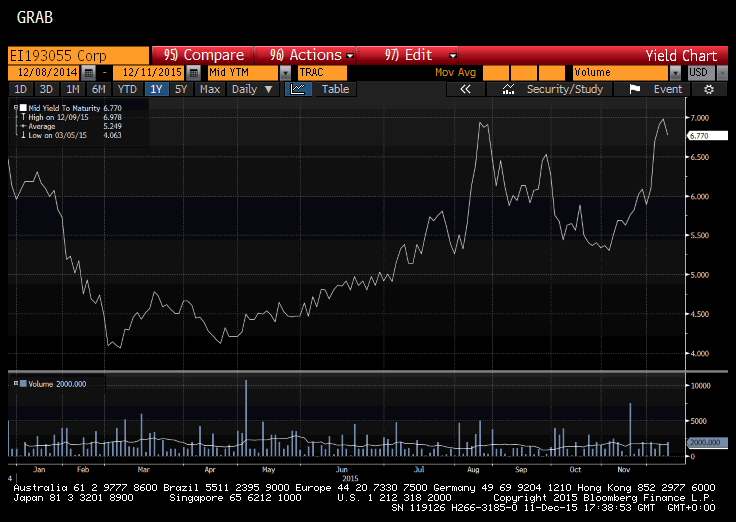Select the 1D range tab
Screen dimensions: 736x522
(x=20, y=89)
